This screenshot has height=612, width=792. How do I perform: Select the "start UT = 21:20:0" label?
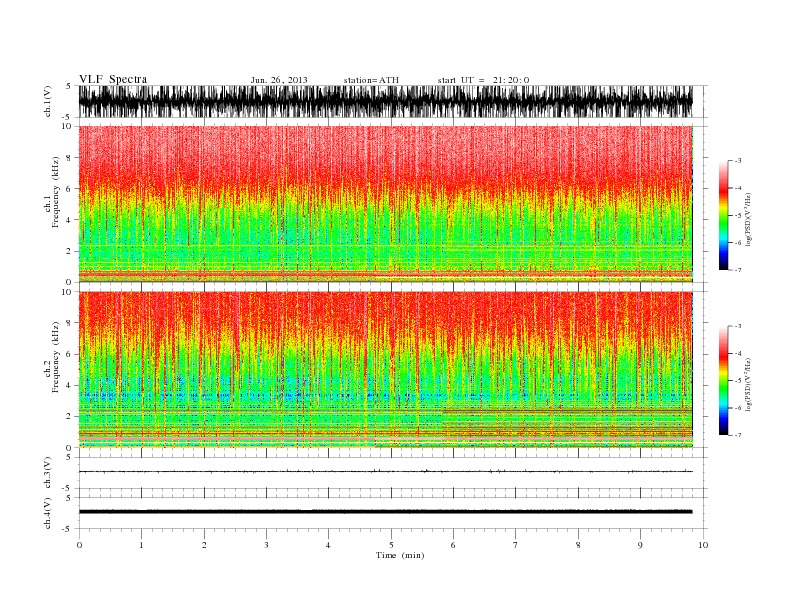(x=483, y=80)
